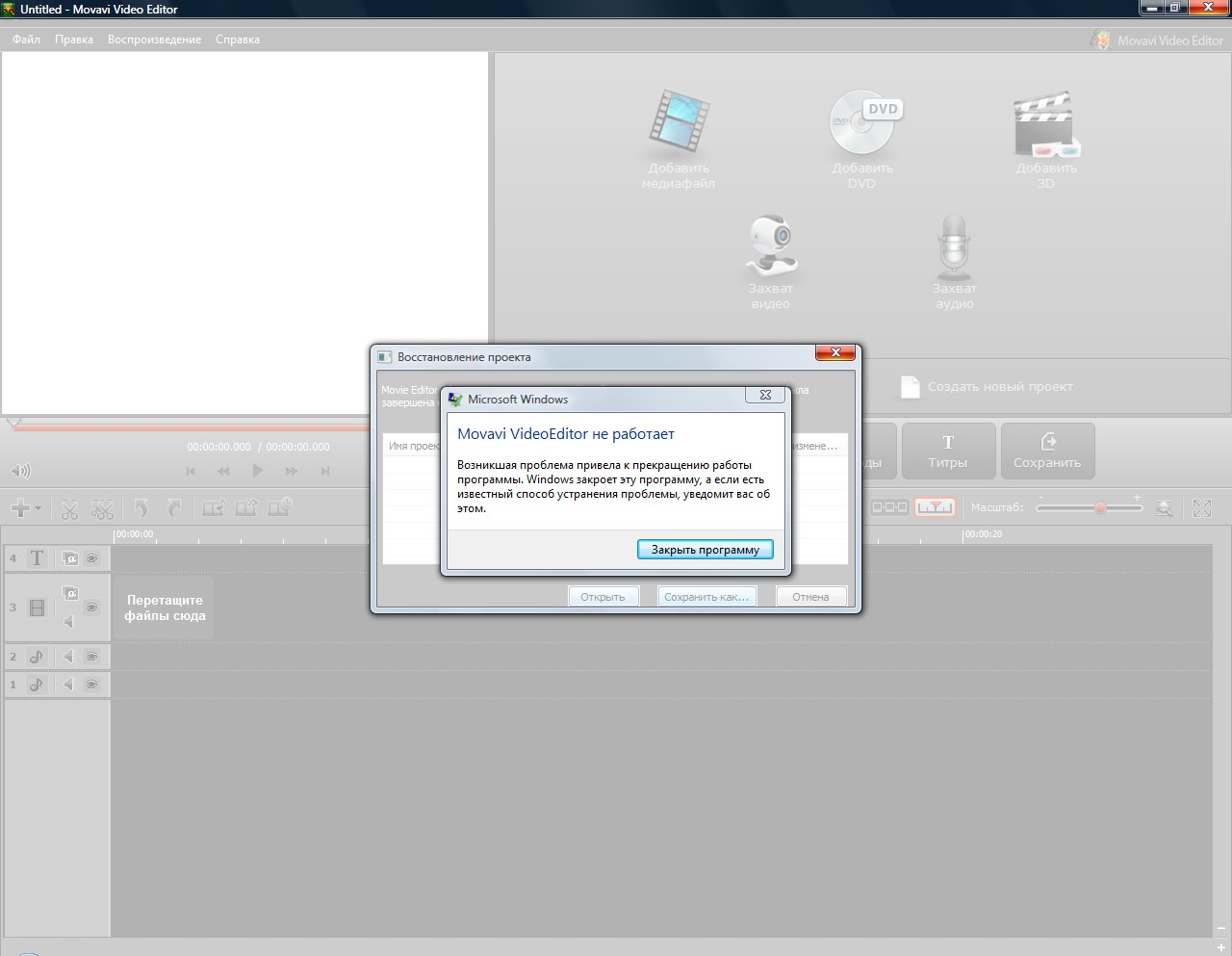Click 'Сохранить как…' in the recovery window
The image size is (1232, 956).
pyautogui.click(x=706, y=597)
